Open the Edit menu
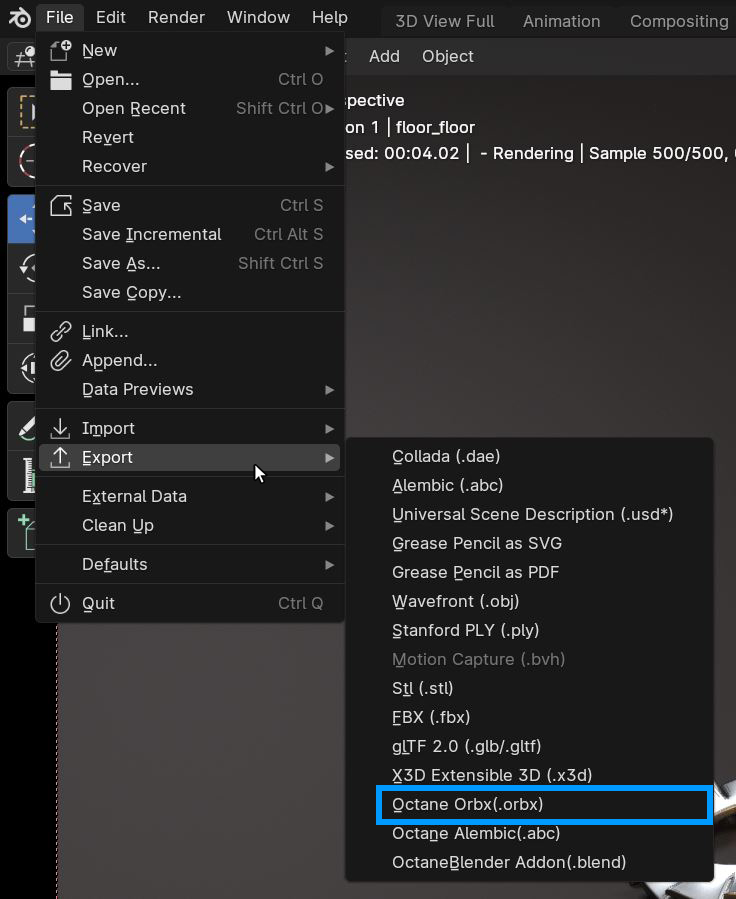Screen dimensions: 736x899 pyautogui.click(x=110, y=16)
